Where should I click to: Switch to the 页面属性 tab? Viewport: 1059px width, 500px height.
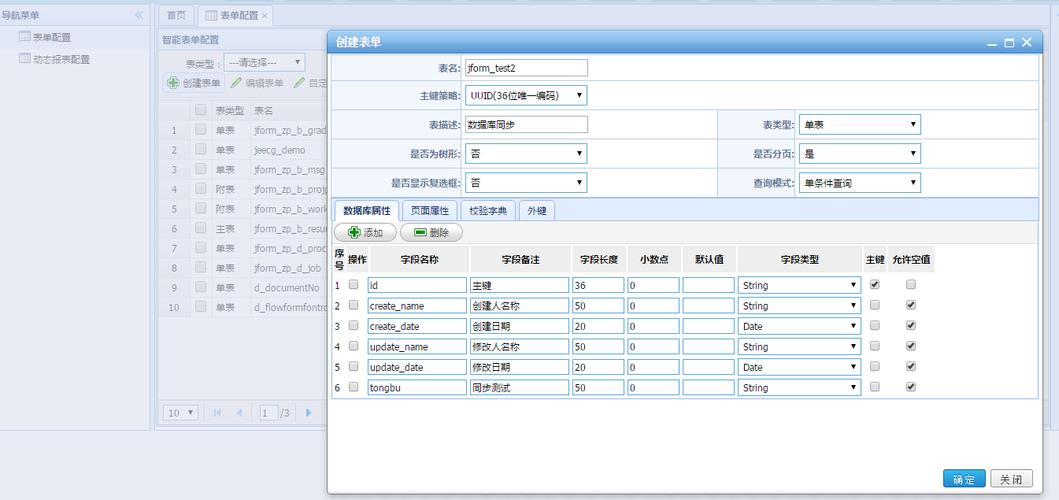(430, 211)
